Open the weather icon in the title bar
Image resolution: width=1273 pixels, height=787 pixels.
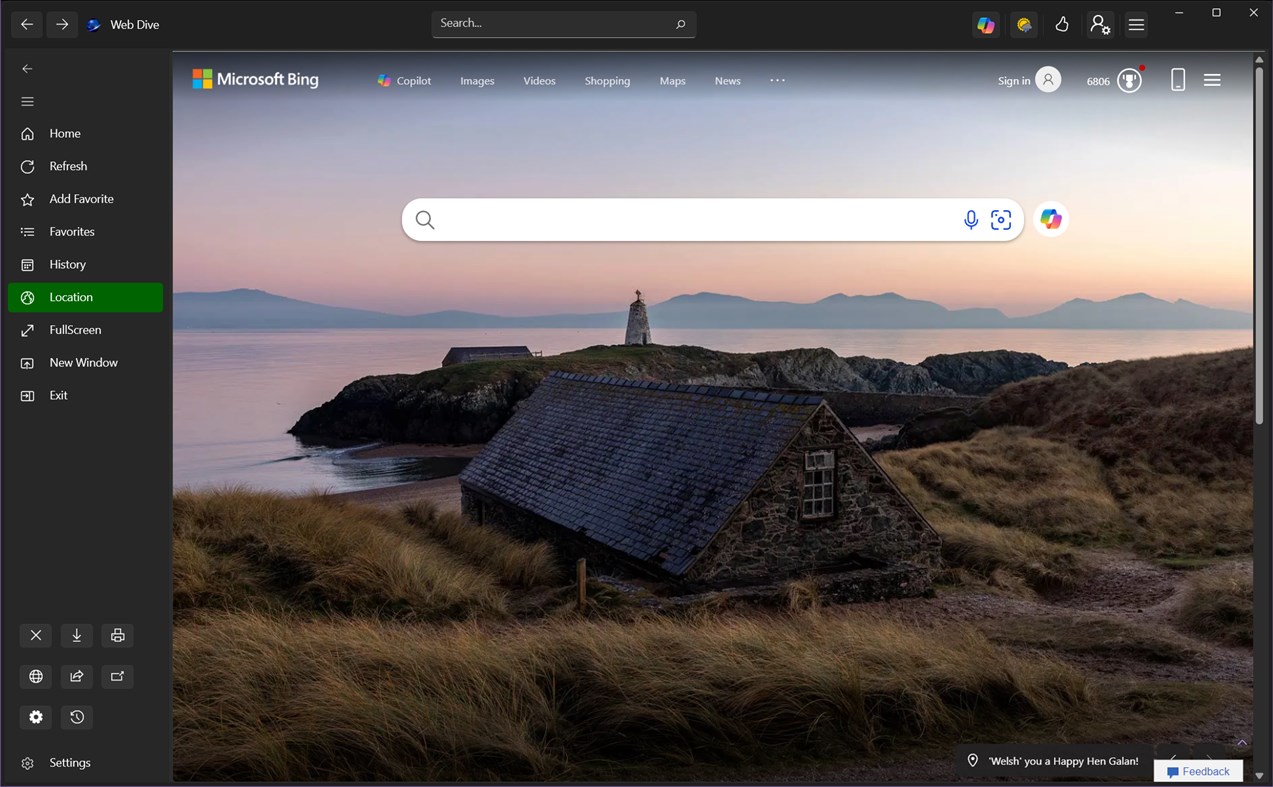[1023, 23]
